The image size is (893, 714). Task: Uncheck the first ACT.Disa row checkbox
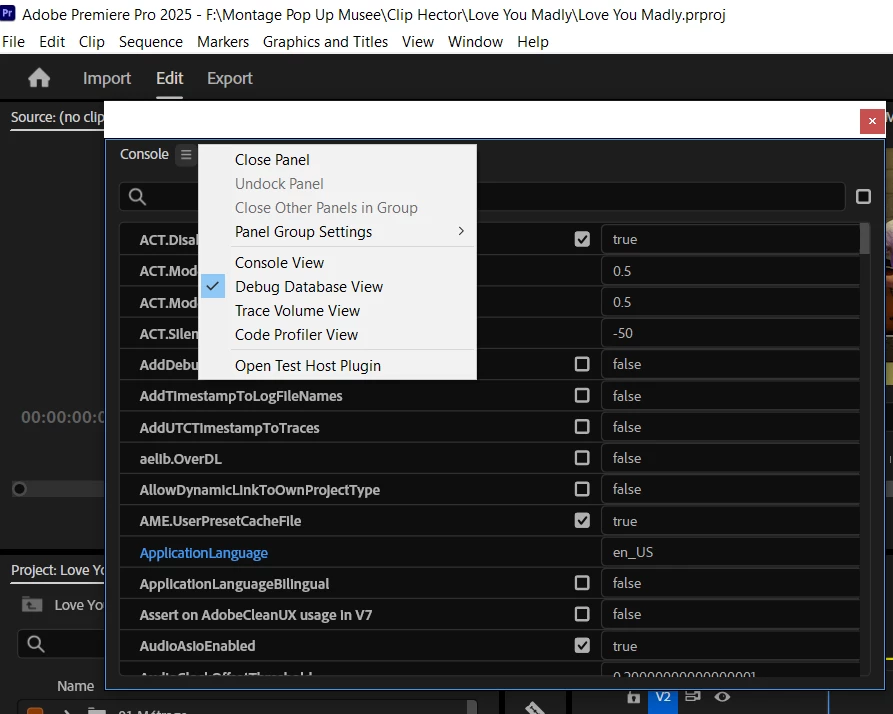pyautogui.click(x=582, y=239)
